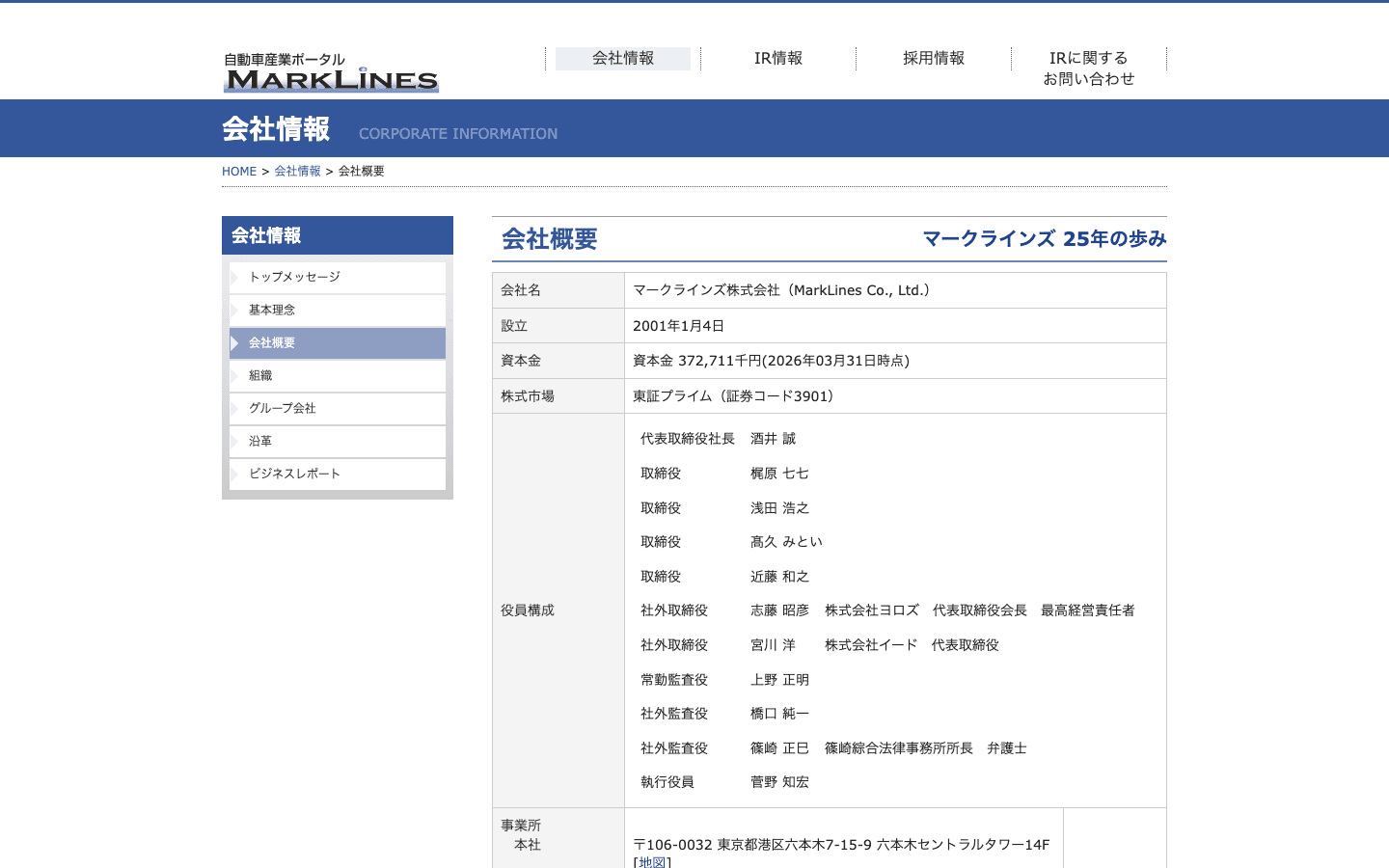Screen dimensions: 1389x868
Task: Click the MarkLines logo
Action: 331,72
